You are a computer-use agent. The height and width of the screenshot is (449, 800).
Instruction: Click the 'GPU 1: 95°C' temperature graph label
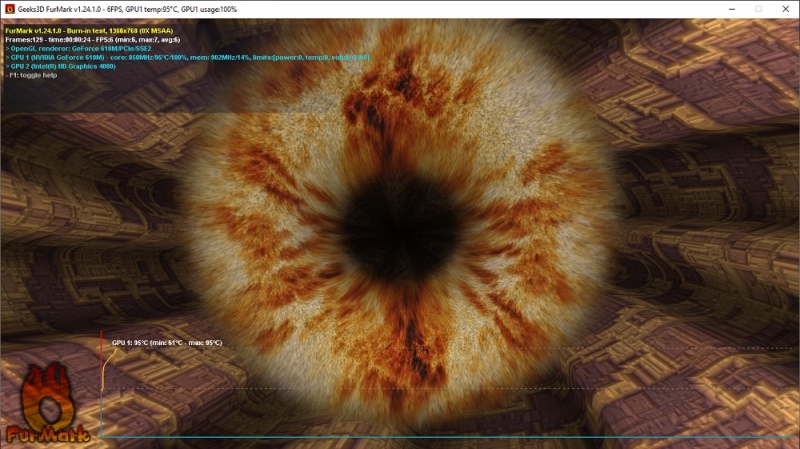point(167,342)
